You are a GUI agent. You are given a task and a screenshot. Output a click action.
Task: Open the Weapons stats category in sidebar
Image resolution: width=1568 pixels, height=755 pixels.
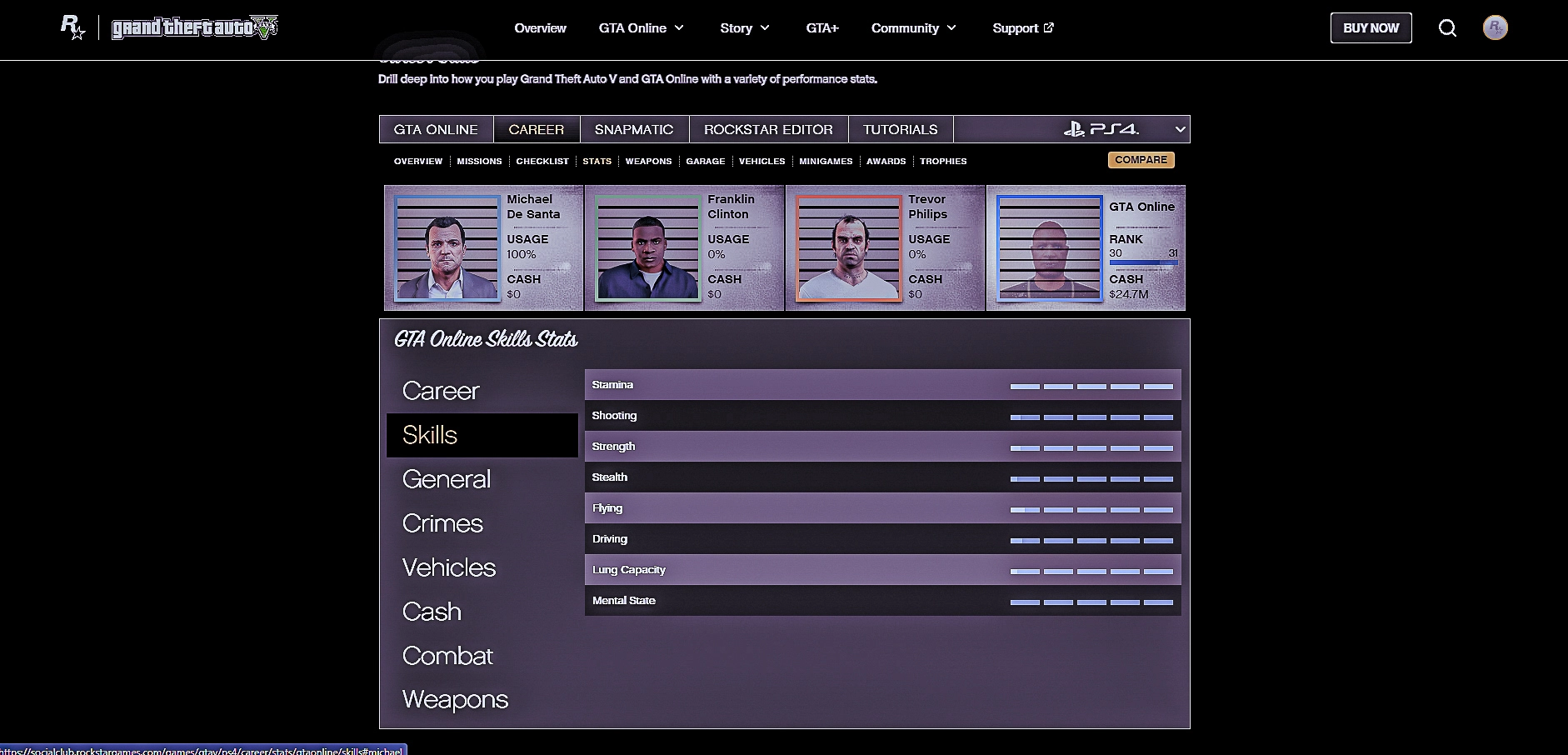pos(455,699)
